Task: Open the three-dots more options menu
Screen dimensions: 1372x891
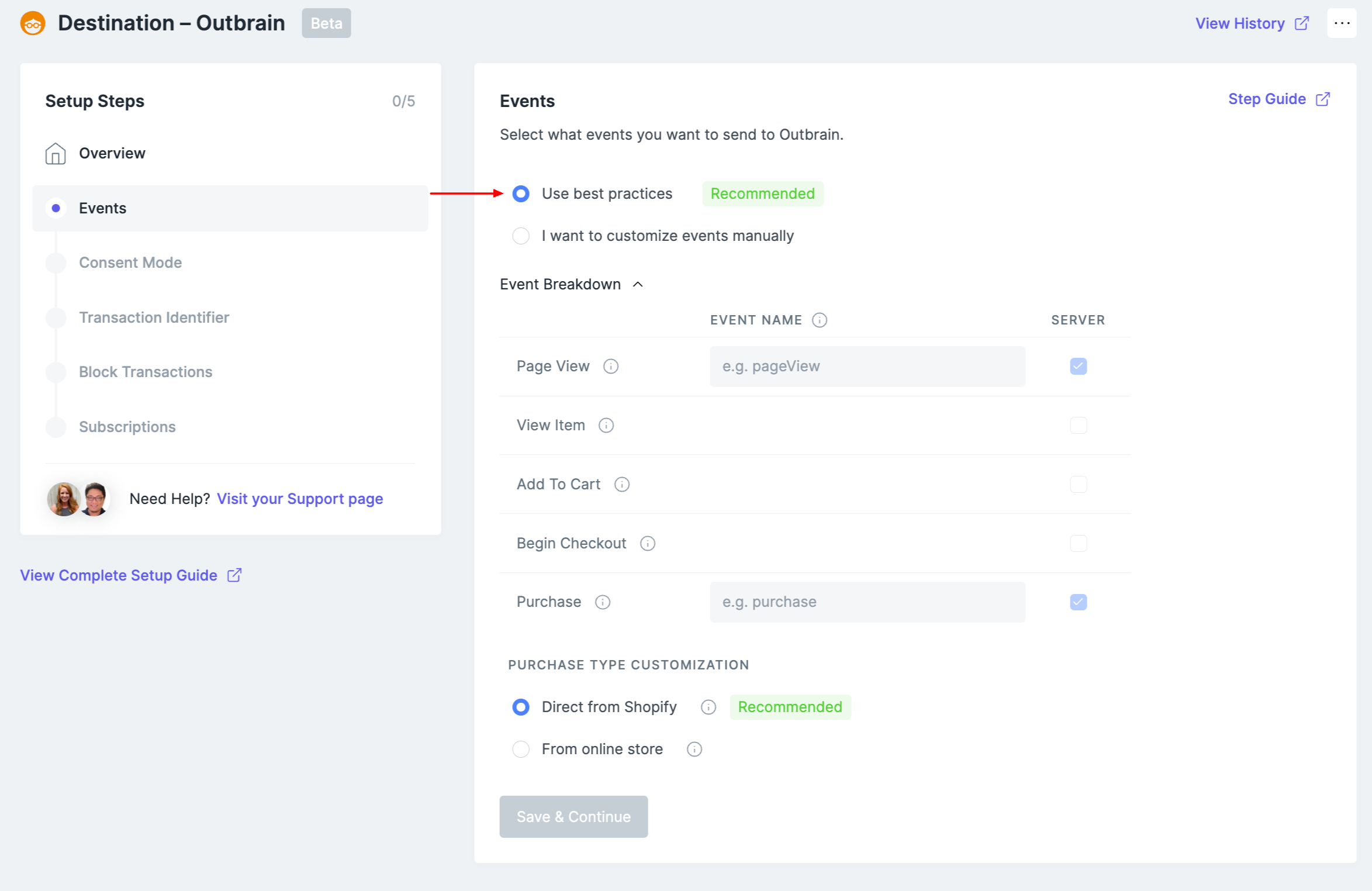Action: [x=1341, y=23]
